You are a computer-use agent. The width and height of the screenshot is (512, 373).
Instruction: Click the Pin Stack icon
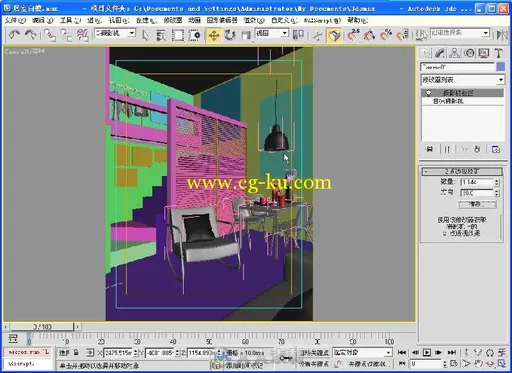[x=430, y=149]
